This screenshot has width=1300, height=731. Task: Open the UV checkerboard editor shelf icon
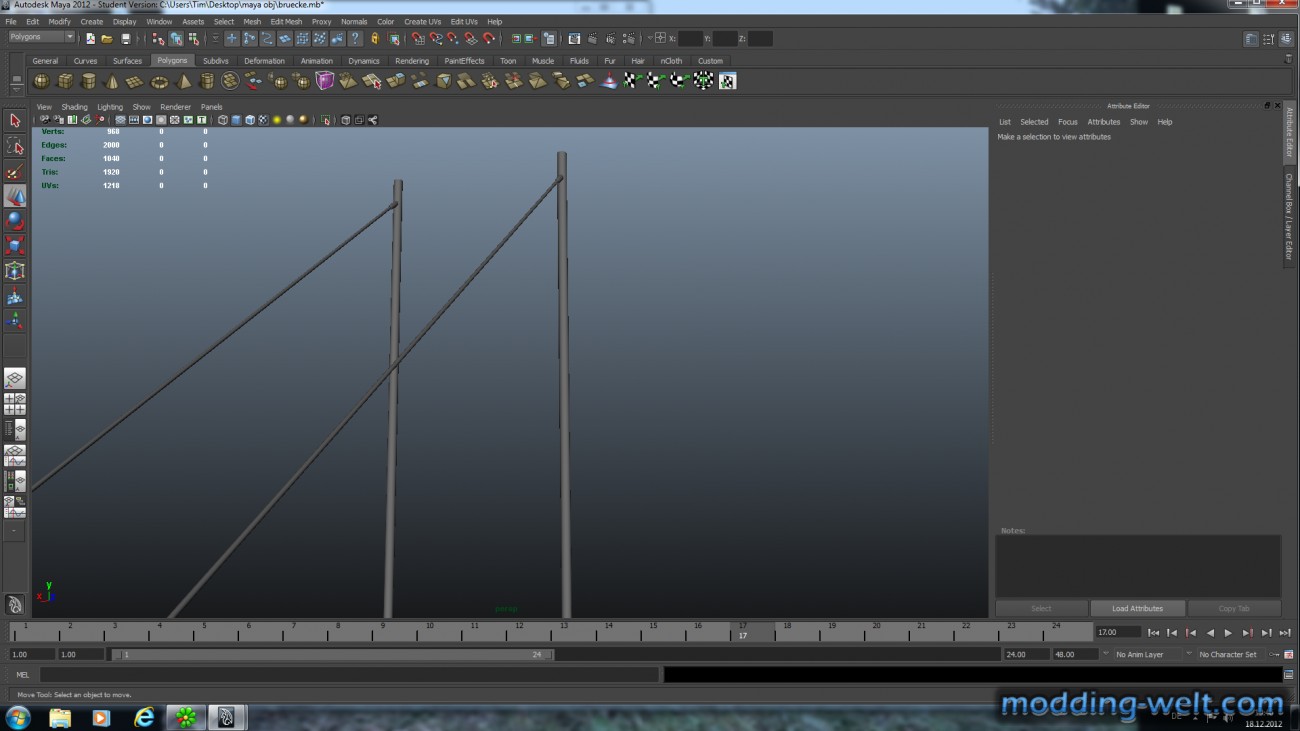727,81
